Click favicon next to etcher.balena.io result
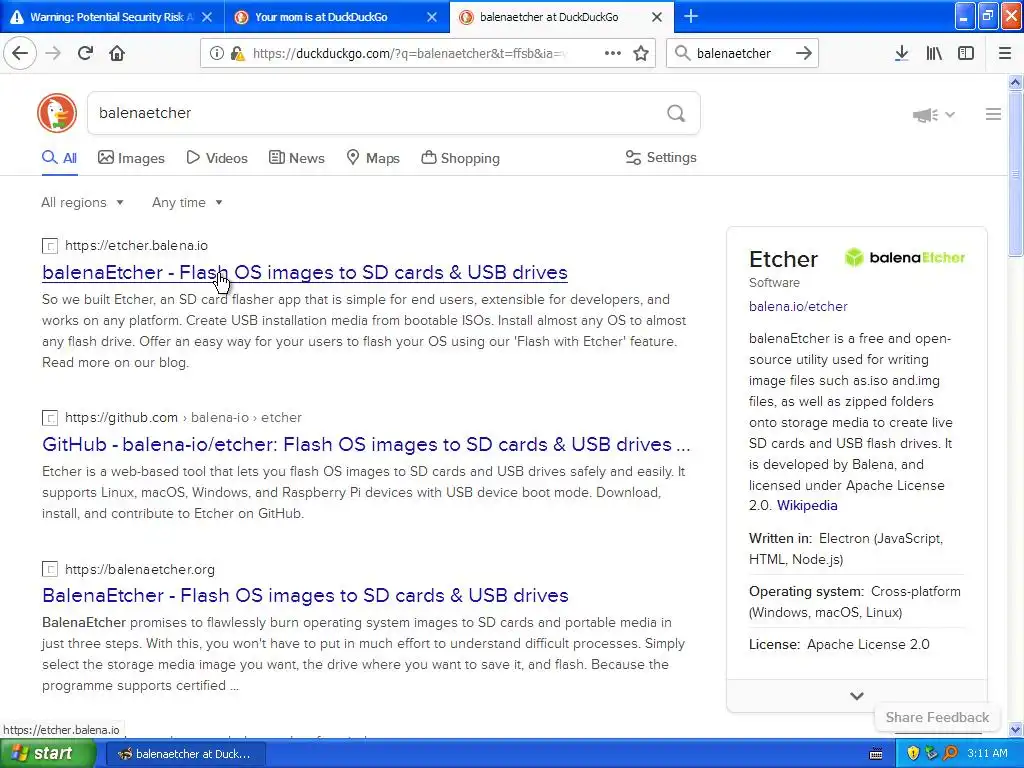The height and width of the screenshot is (768, 1024). coord(50,246)
